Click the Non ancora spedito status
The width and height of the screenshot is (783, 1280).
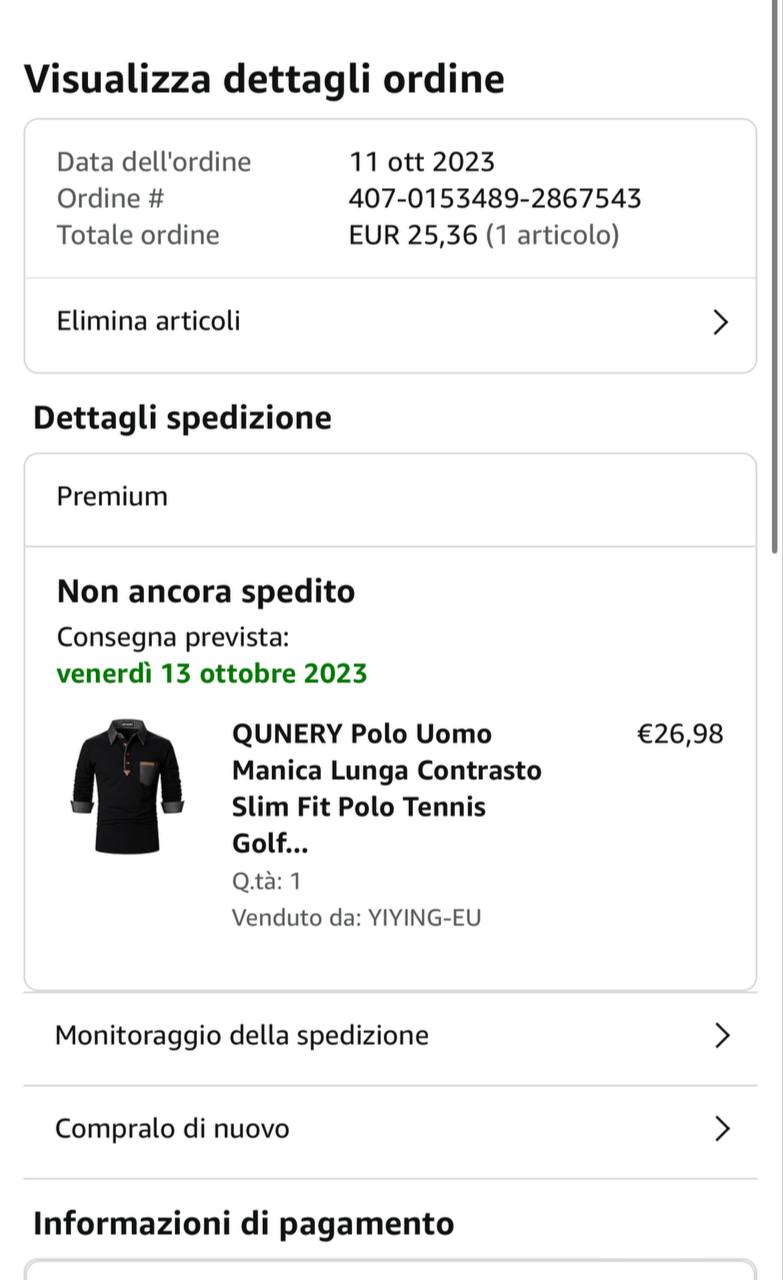[x=206, y=592]
